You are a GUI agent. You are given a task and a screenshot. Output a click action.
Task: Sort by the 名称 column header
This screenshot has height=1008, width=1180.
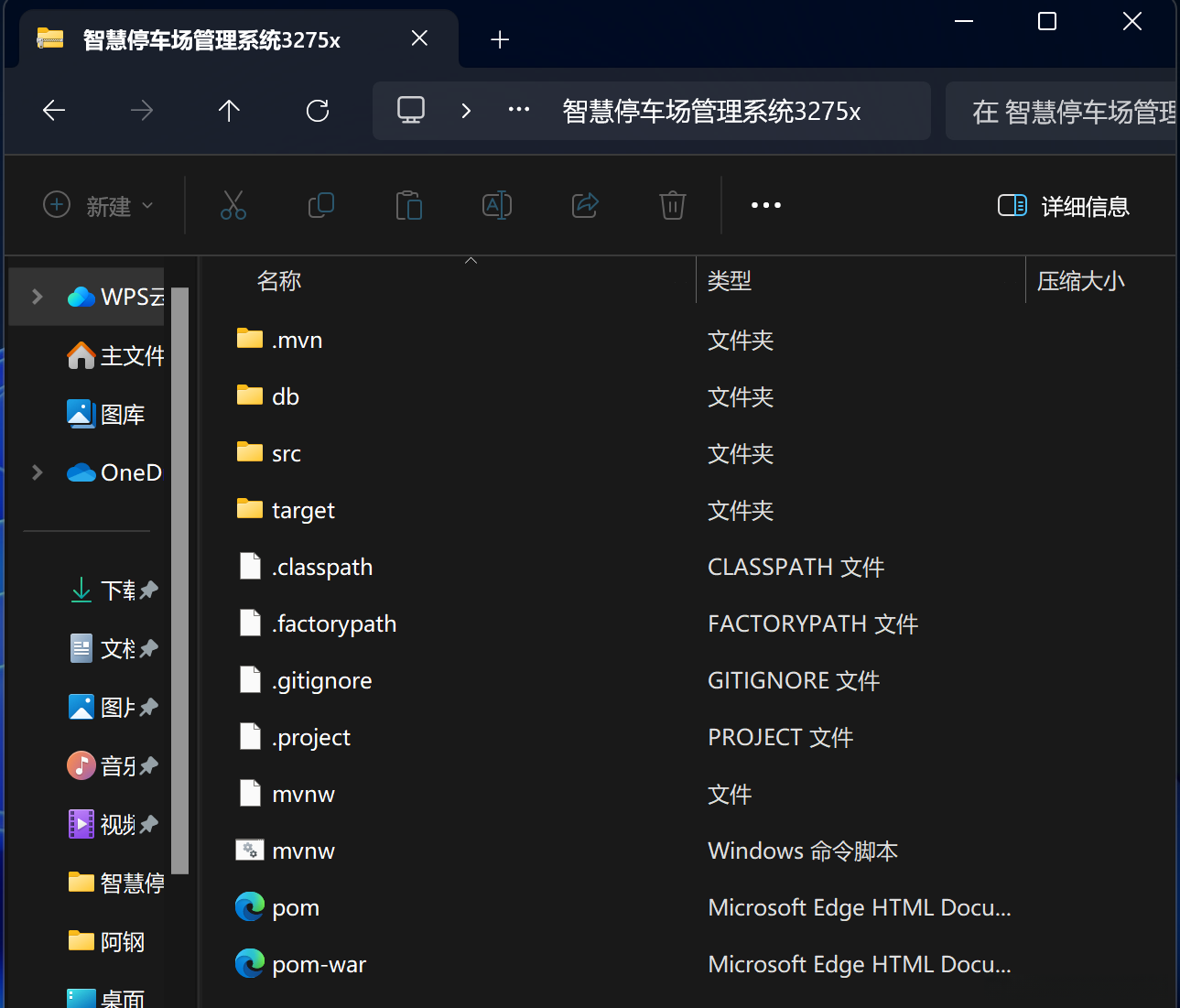(279, 281)
